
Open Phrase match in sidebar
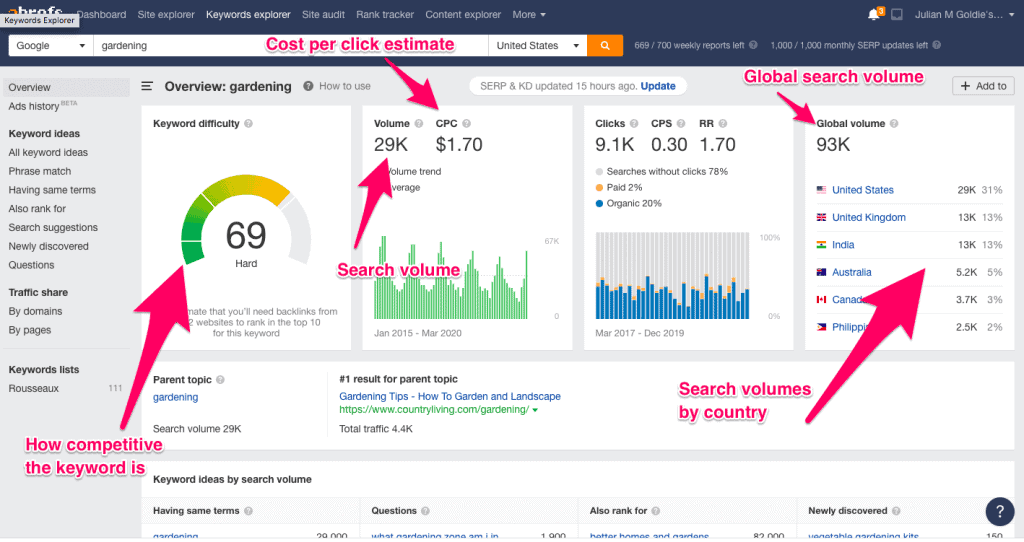(x=40, y=171)
